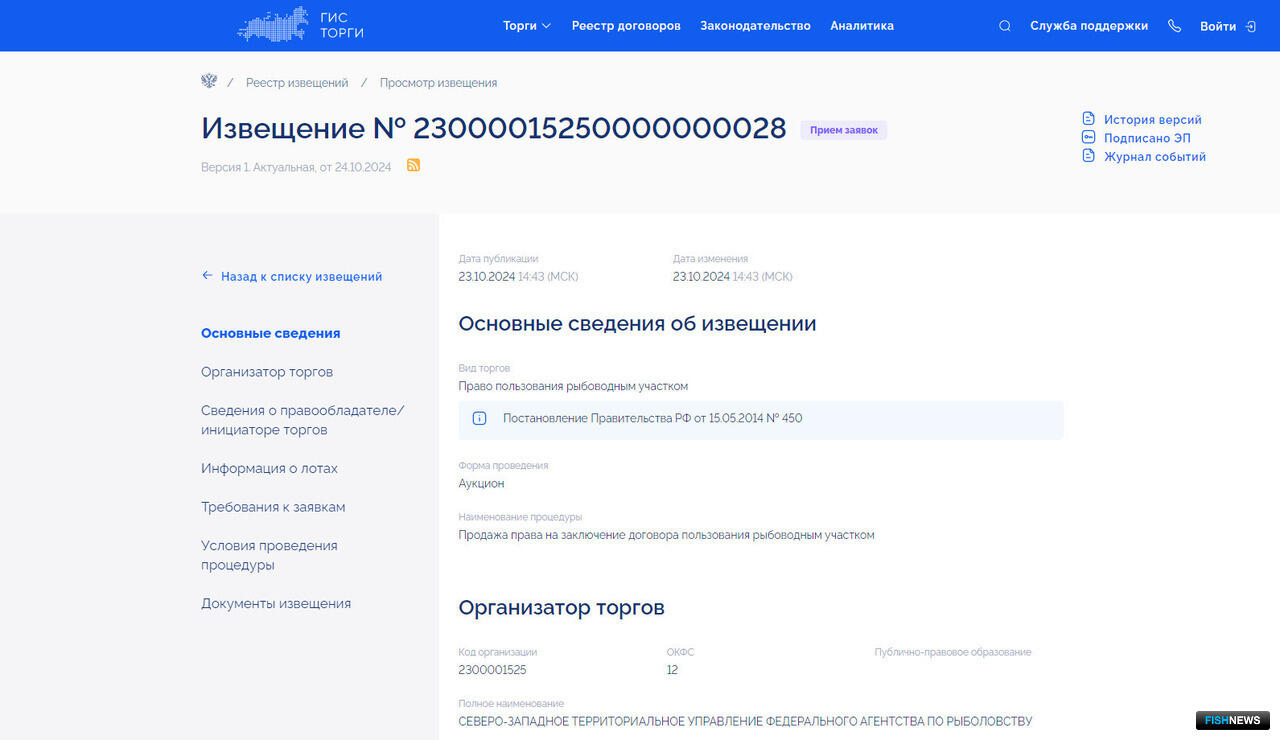
Task: Click Постановление Правительства РФ № 450 text
Action: (x=652, y=418)
